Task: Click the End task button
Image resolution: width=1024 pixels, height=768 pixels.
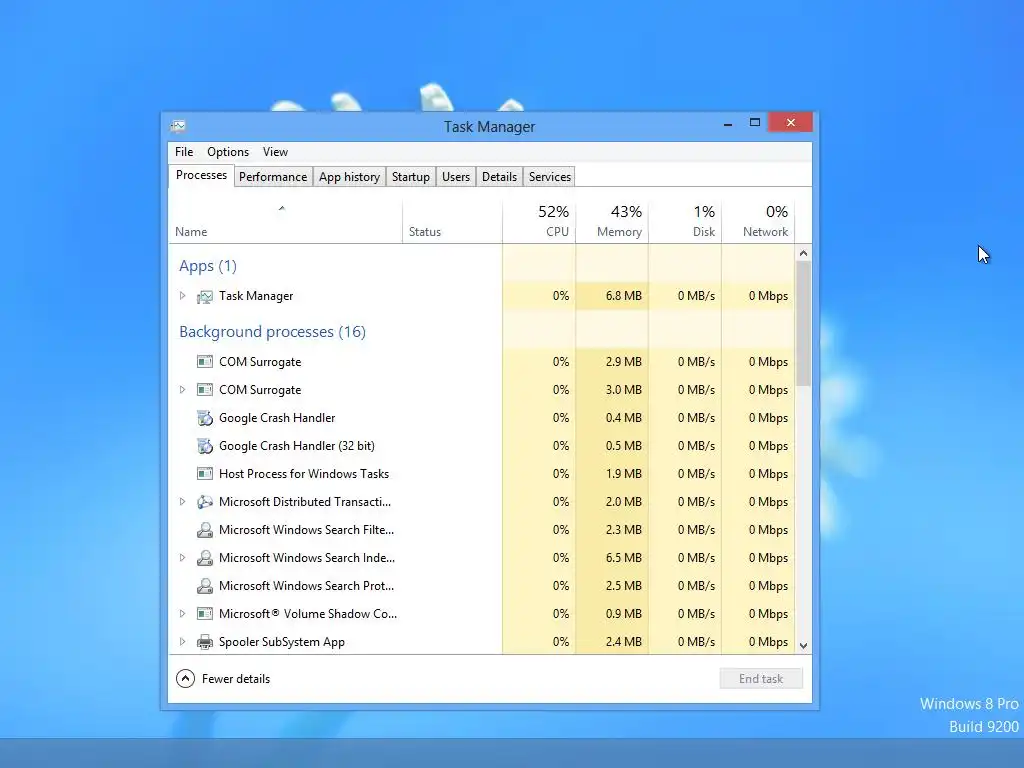Action: 761,679
